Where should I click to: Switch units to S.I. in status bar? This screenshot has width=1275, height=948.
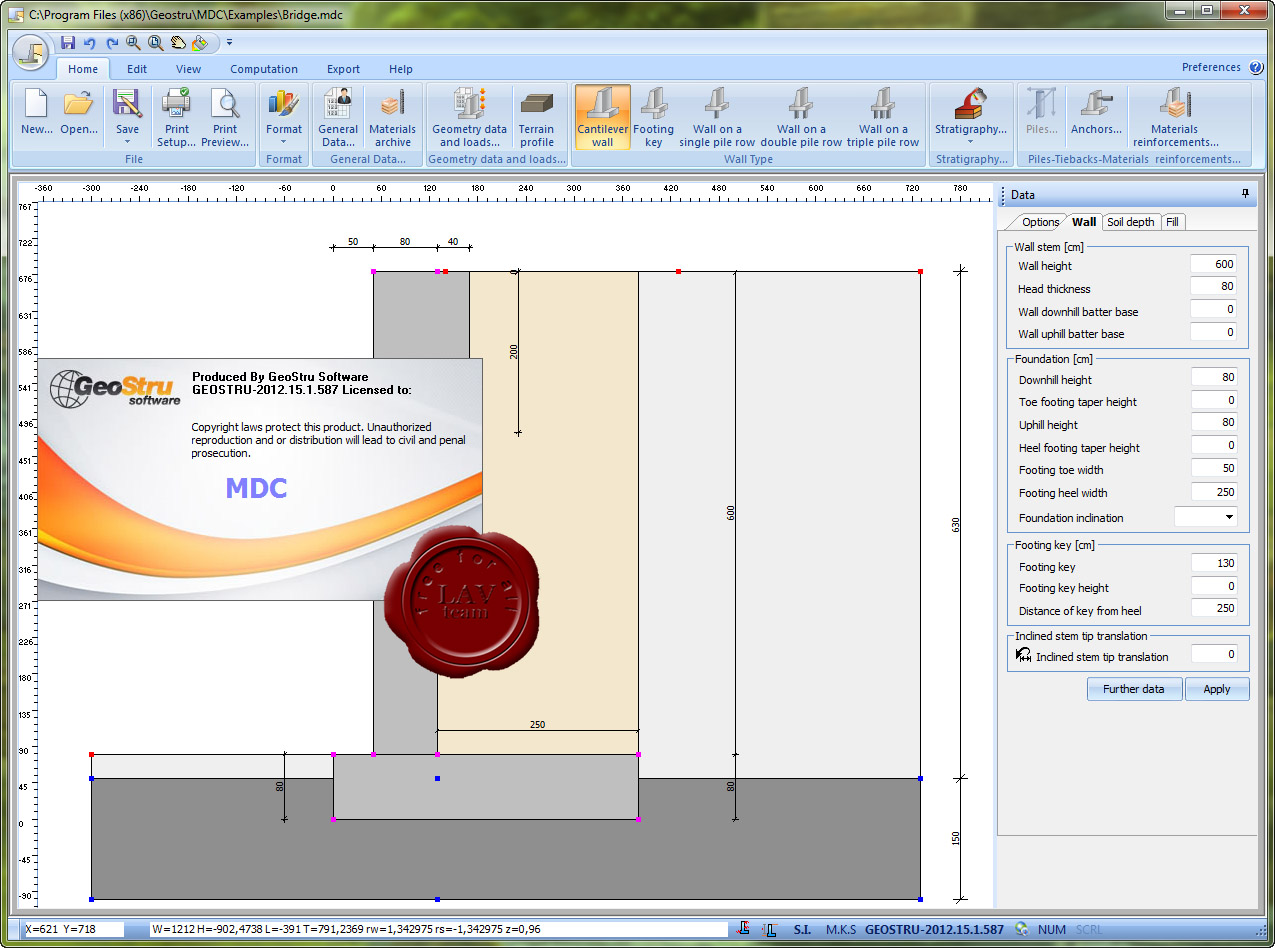pyautogui.click(x=802, y=930)
